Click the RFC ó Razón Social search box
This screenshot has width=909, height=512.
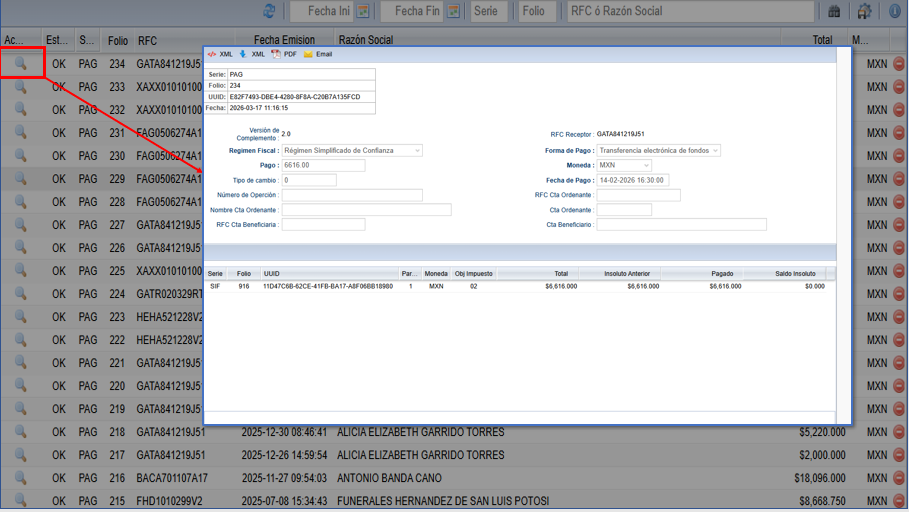click(x=690, y=11)
